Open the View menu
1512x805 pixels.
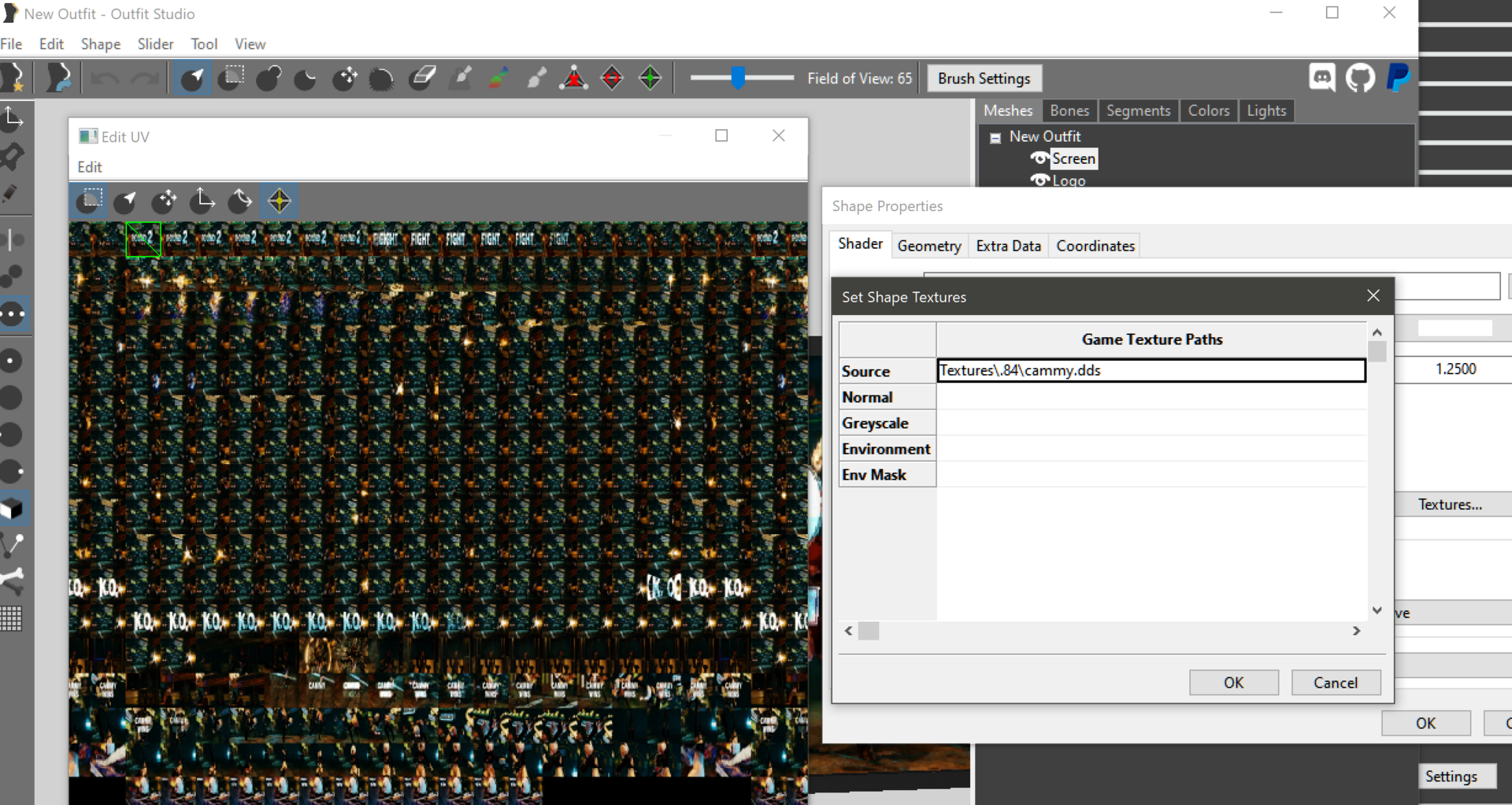click(250, 44)
